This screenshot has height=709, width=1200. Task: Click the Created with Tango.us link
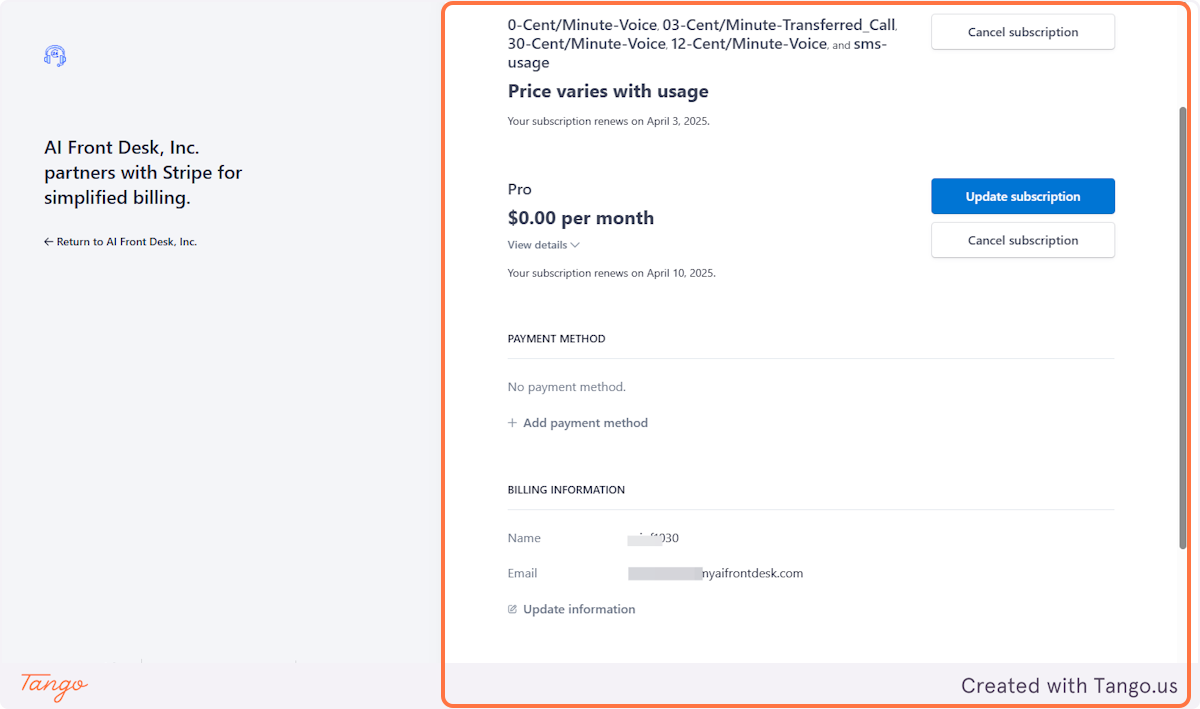pyautogui.click(x=1069, y=686)
